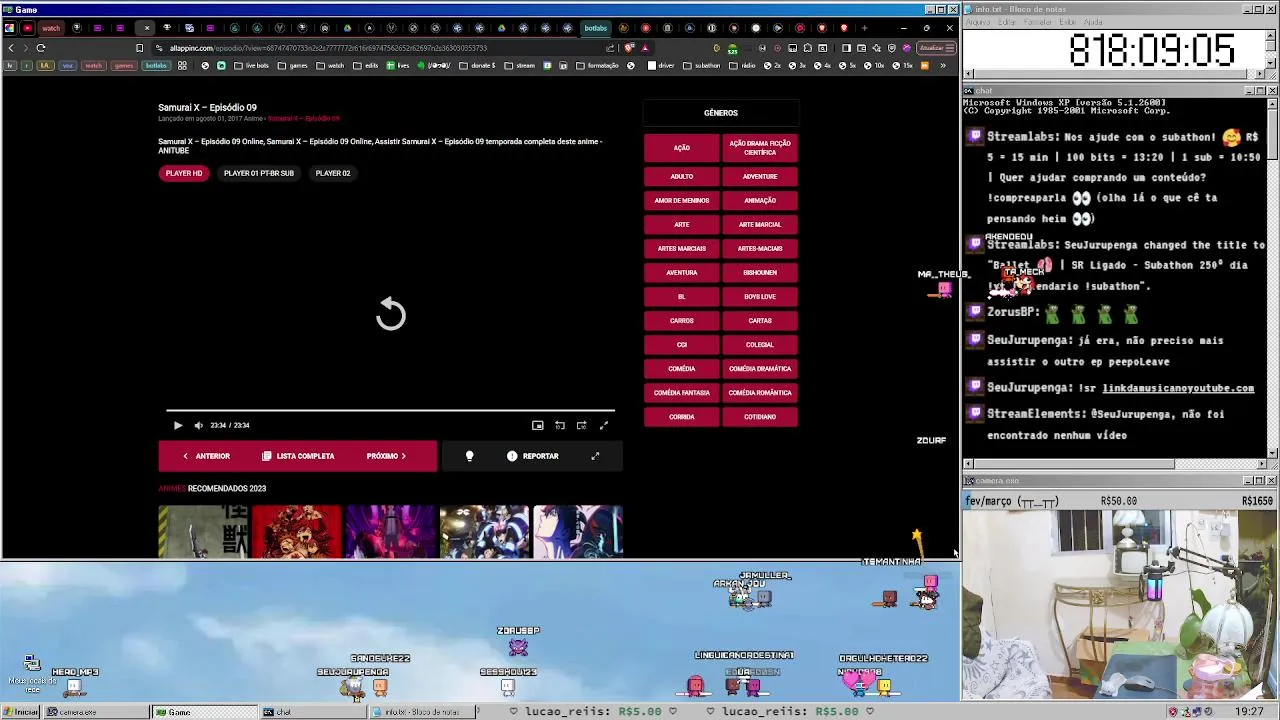Switch to PLAYER 02 source
This screenshot has width=1280, height=720.
click(333, 173)
